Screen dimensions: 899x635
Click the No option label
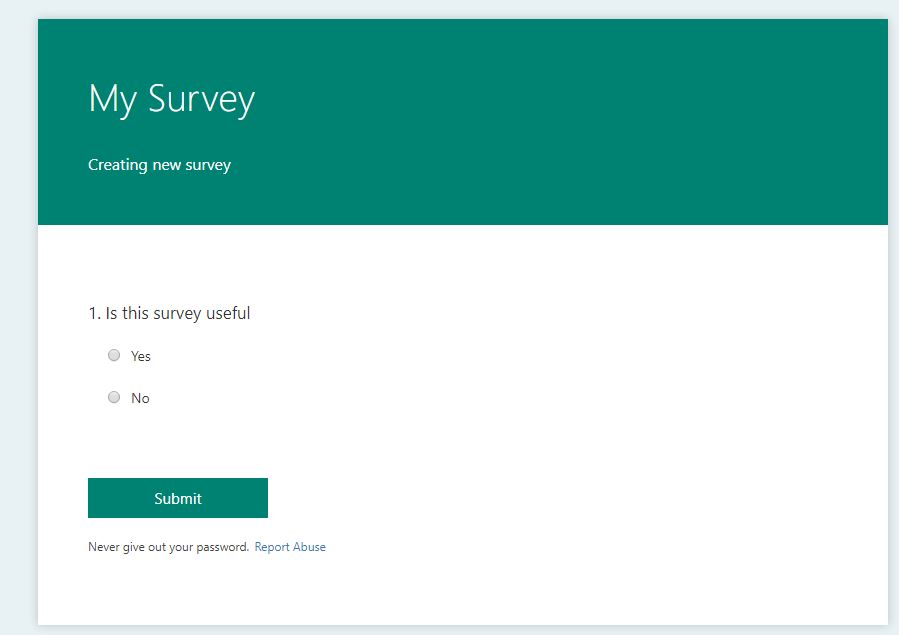point(139,398)
